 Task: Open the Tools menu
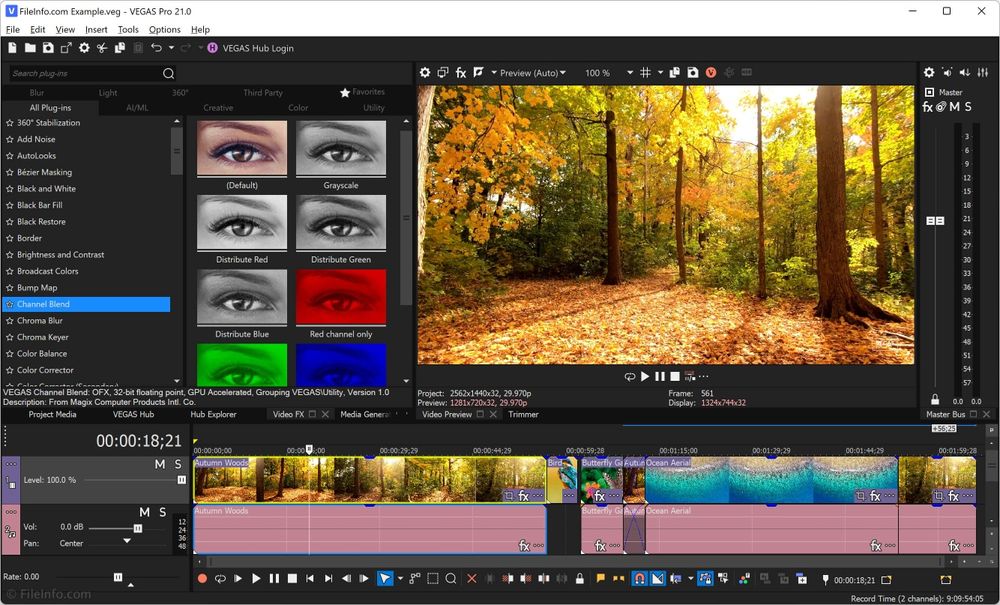128,30
